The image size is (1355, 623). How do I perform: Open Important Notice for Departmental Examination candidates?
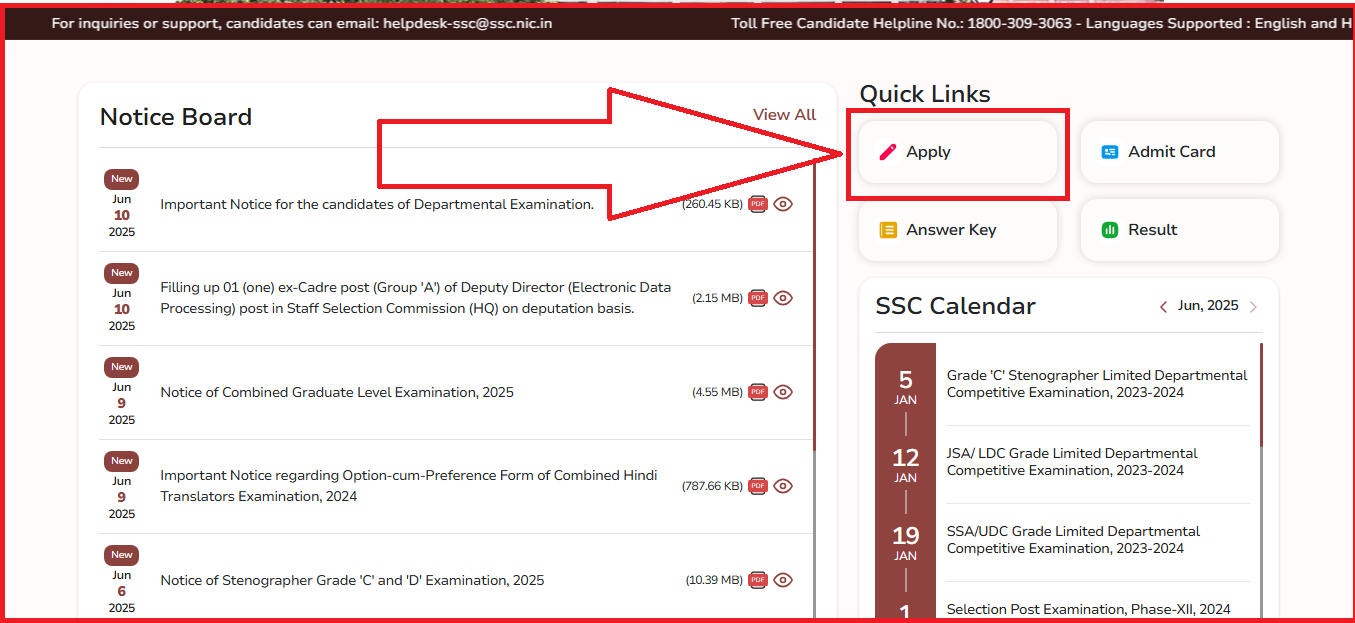377,204
